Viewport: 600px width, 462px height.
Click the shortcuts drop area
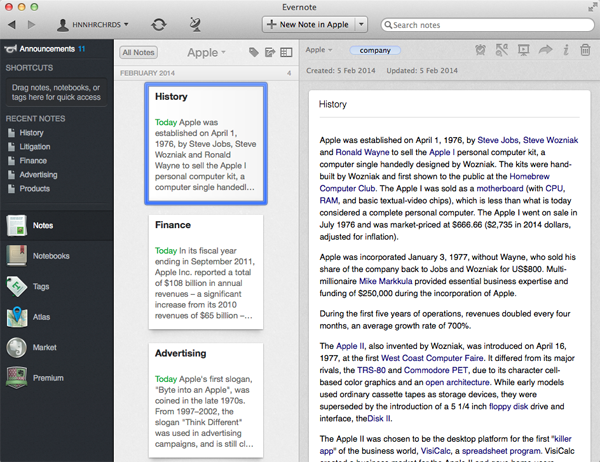point(56,92)
